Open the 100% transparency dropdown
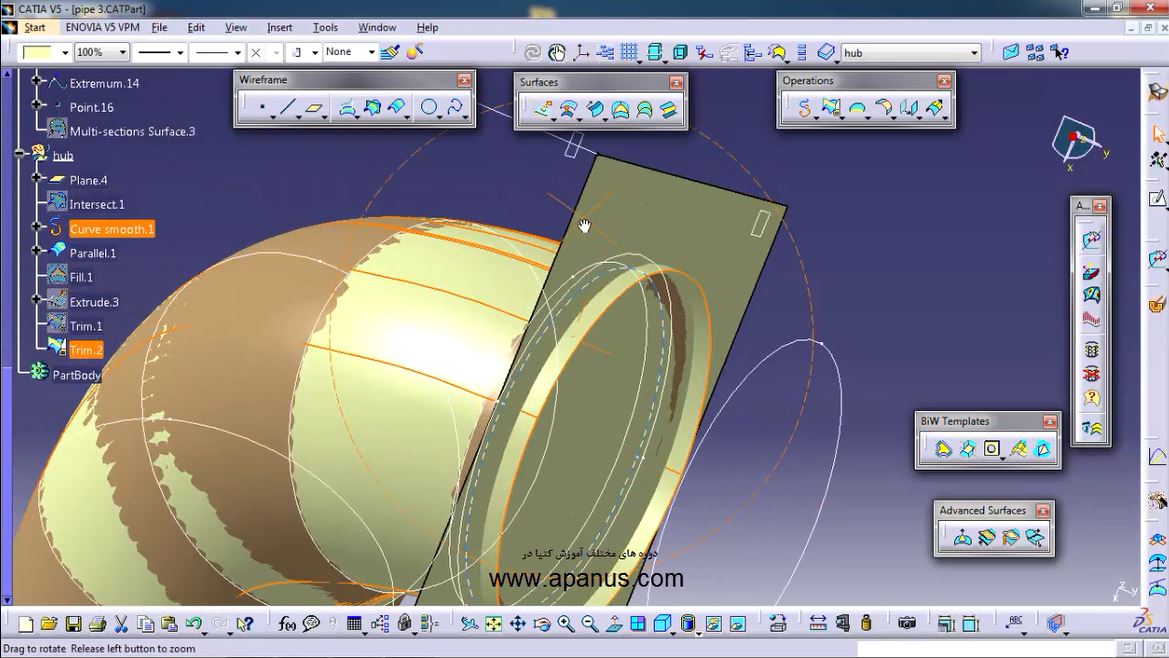The image size is (1169, 658). tap(123, 52)
